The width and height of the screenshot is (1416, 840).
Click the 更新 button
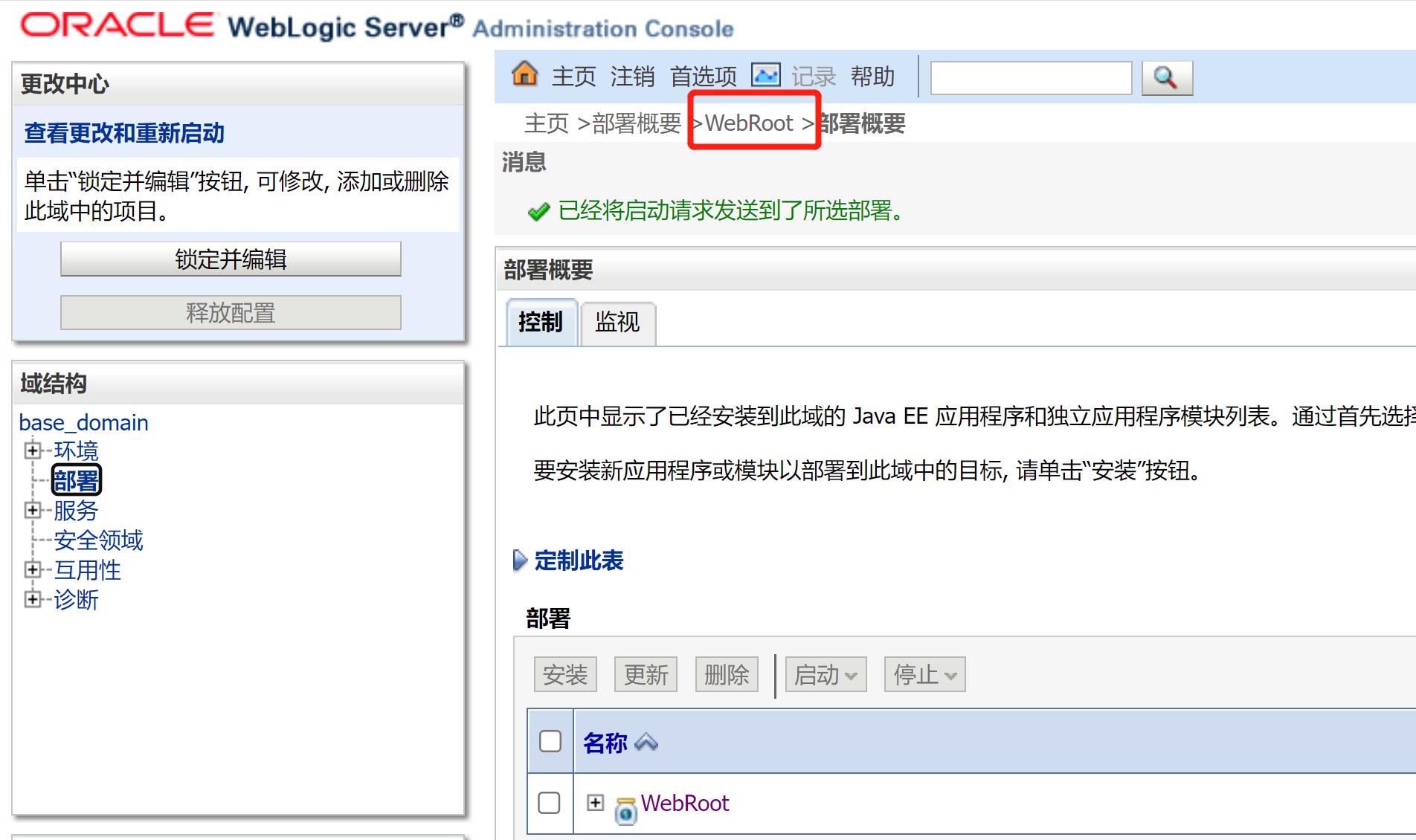click(646, 675)
